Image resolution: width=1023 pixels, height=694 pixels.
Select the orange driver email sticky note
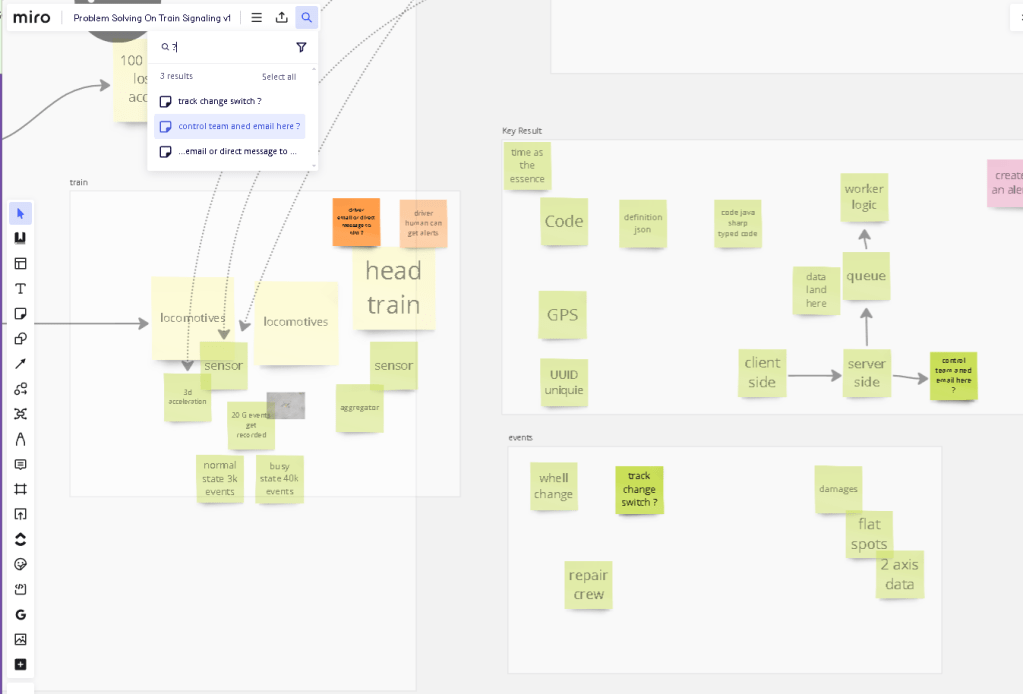click(356, 222)
